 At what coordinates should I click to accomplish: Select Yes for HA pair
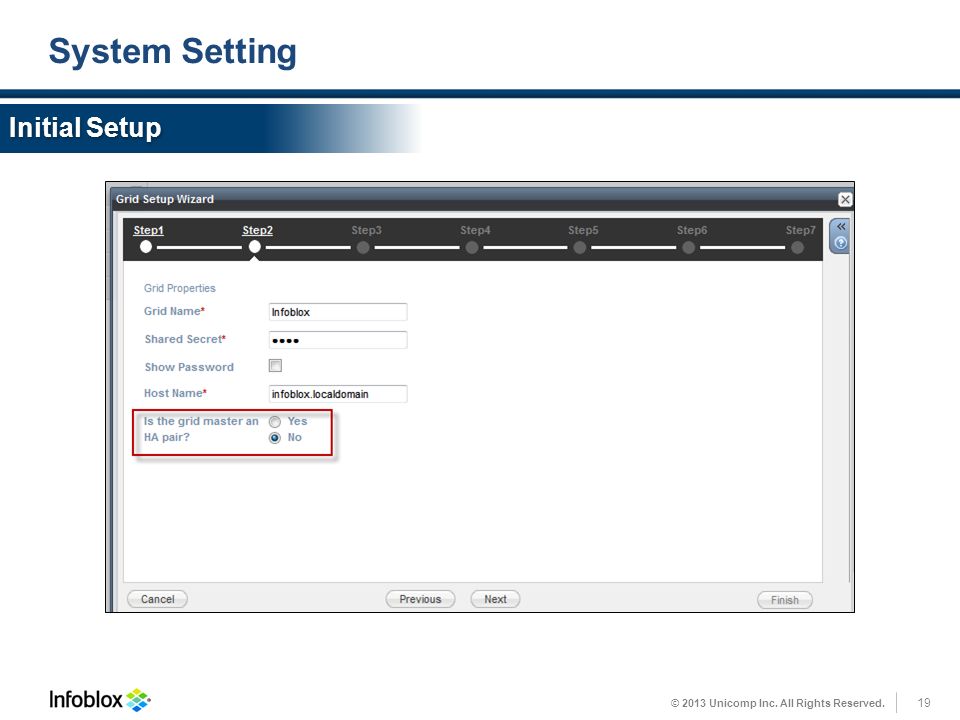(275, 422)
